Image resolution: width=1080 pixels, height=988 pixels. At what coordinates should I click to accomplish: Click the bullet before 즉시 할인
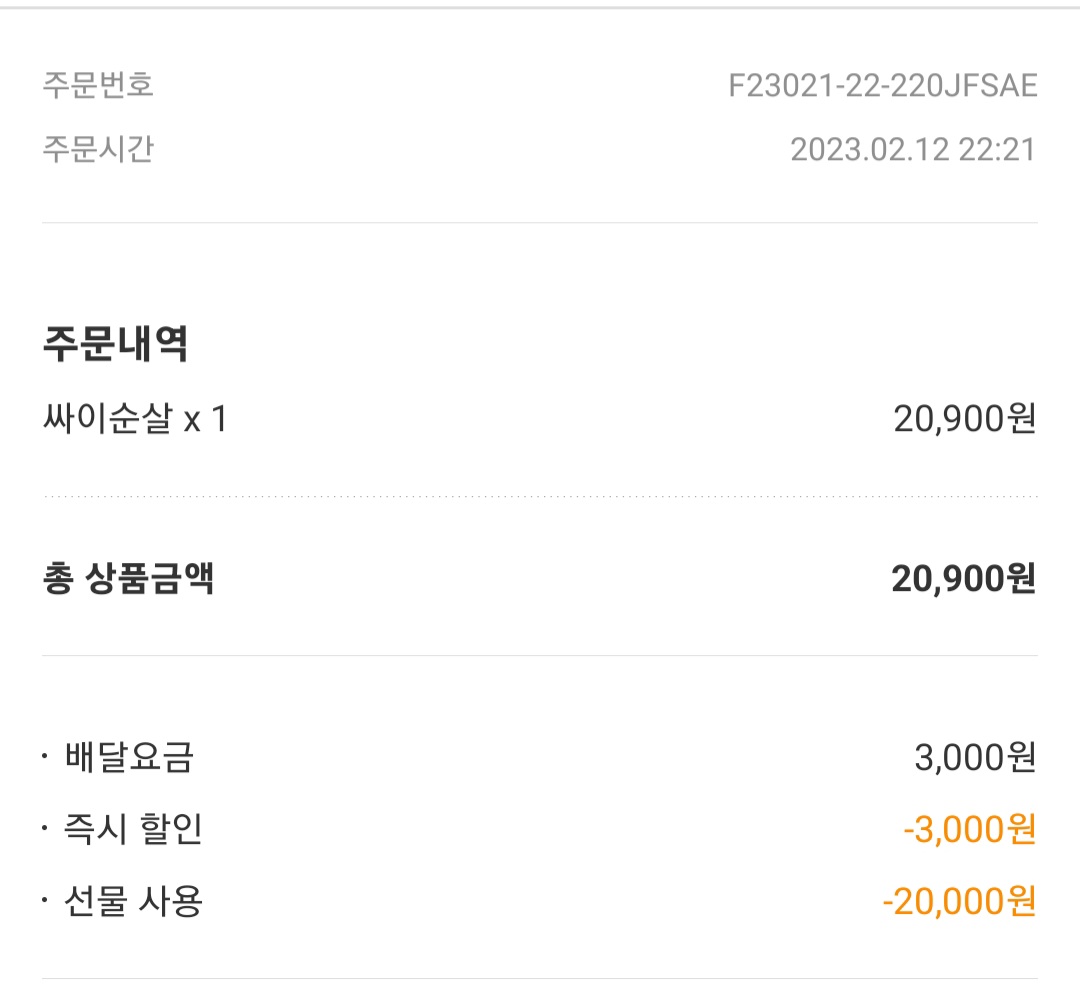[x=45, y=828]
